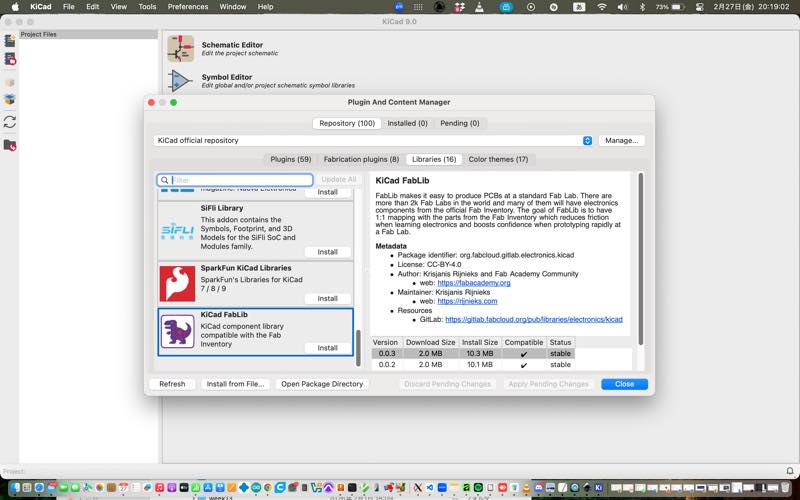
Task: Select the Plugins (59) tab
Action: tap(290, 159)
